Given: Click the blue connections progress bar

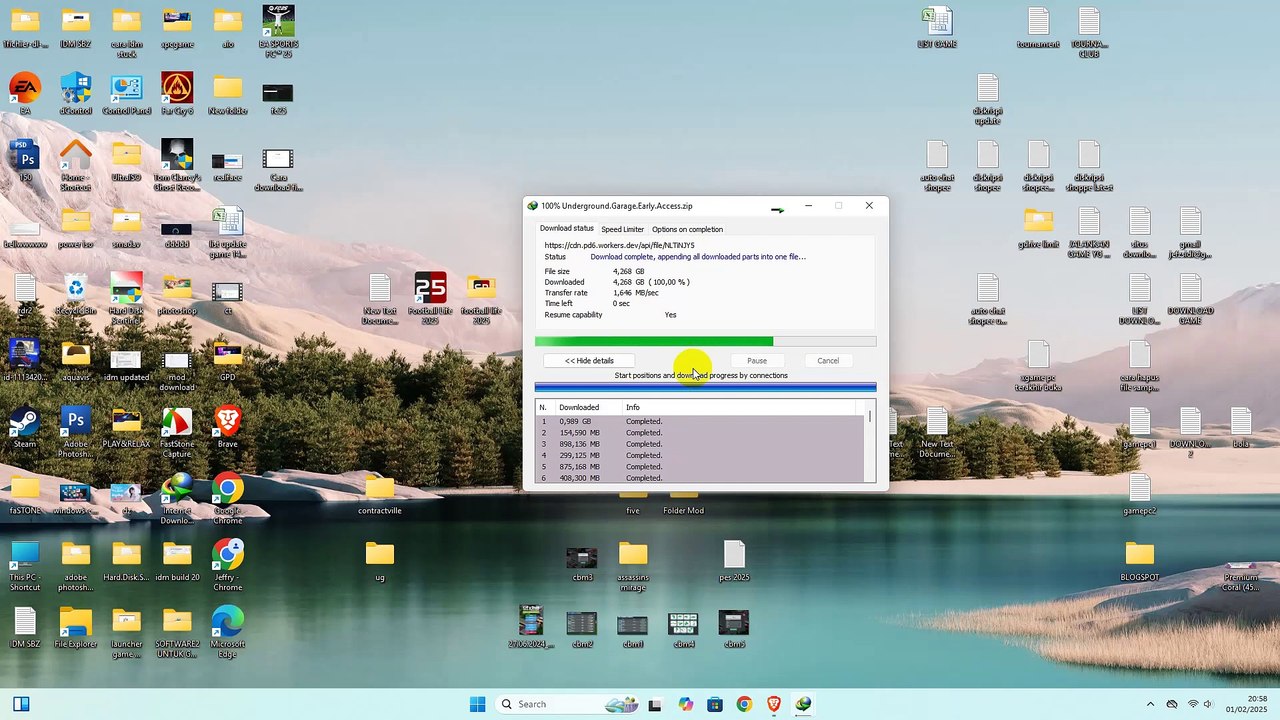Looking at the screenshot, I should tap(705, 387).
